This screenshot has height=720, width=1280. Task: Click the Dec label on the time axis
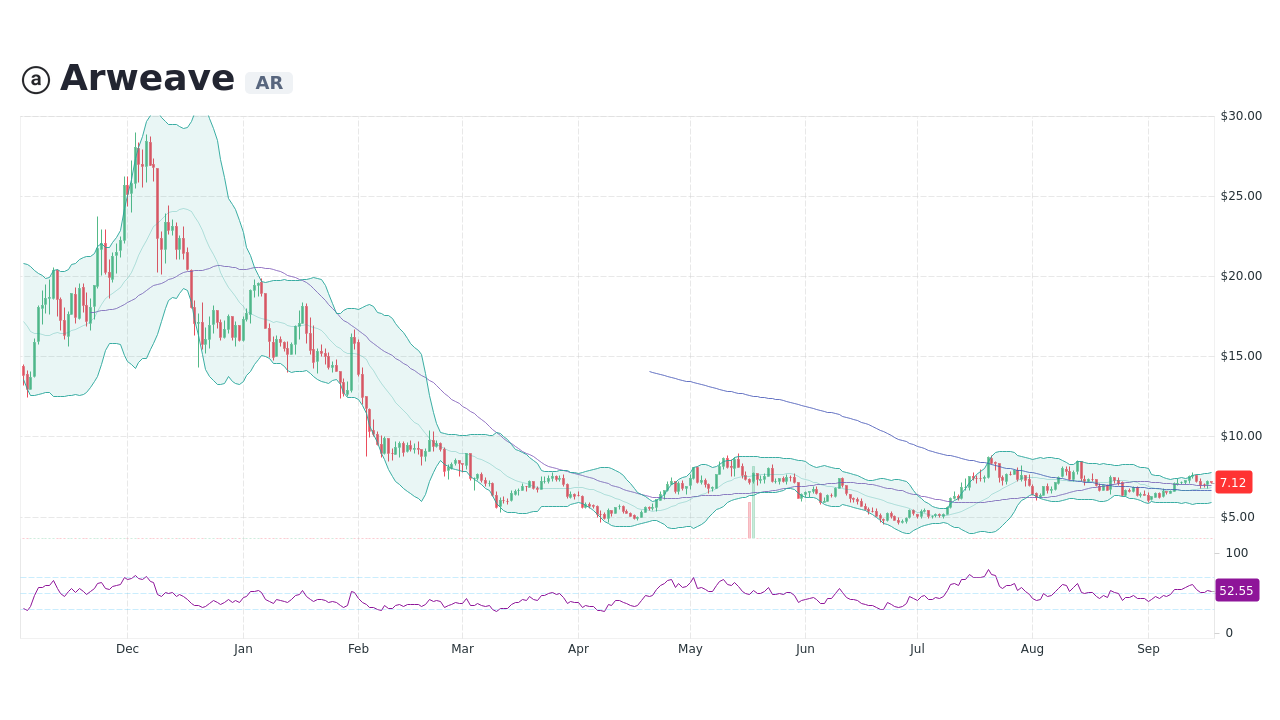(x=127, y=649)
